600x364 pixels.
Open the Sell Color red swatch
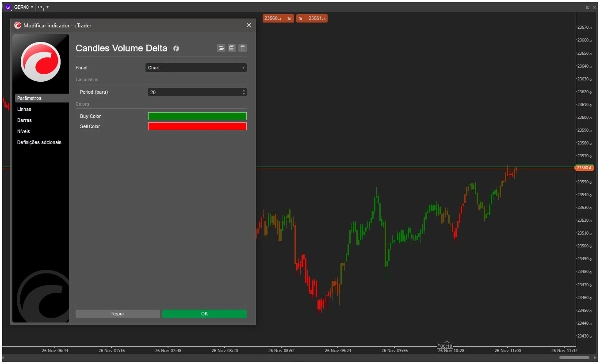pos(197,126)
